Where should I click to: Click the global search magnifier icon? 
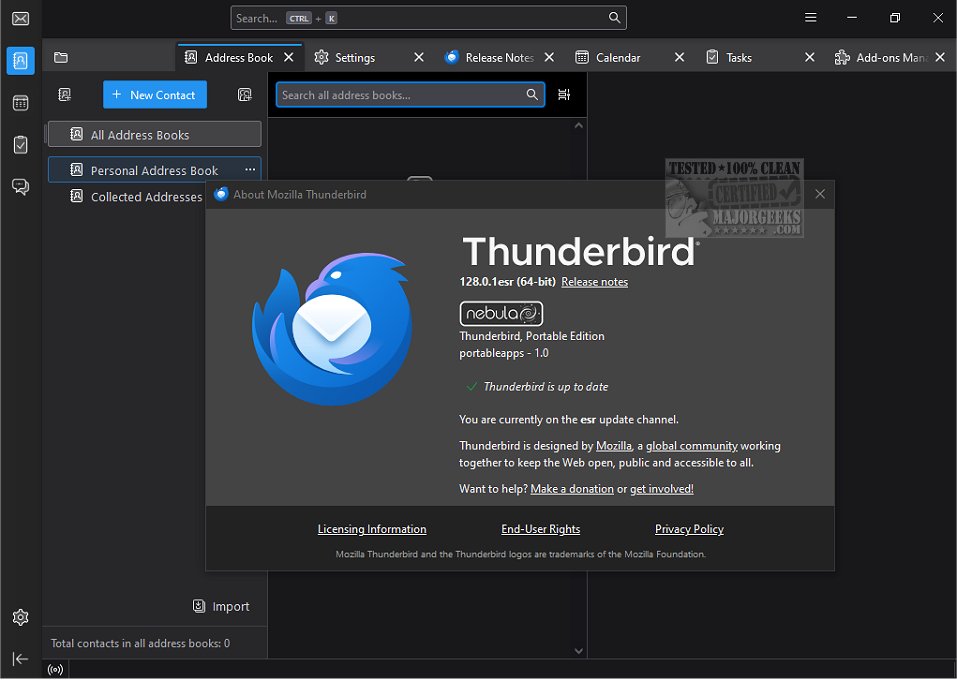point(615,18)
